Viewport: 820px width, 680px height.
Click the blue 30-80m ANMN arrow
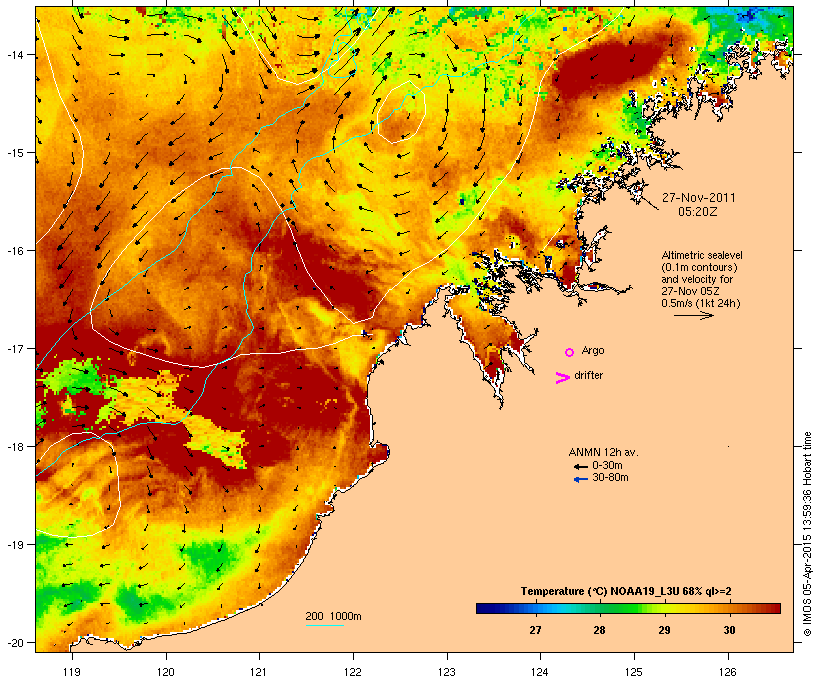(580, 479)
